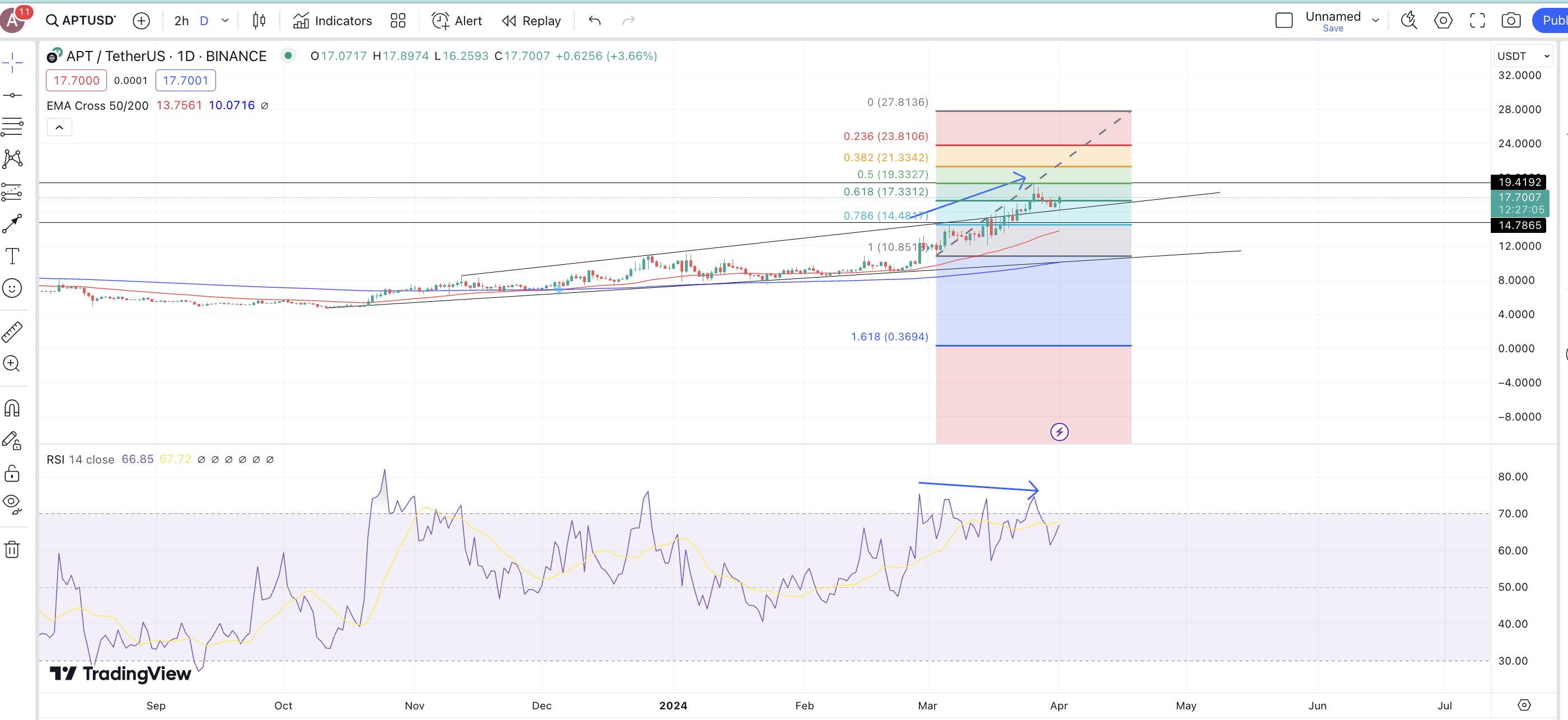Click the APTUSD symbol search field
1568x720 pixels.
(x=81, y=21)
